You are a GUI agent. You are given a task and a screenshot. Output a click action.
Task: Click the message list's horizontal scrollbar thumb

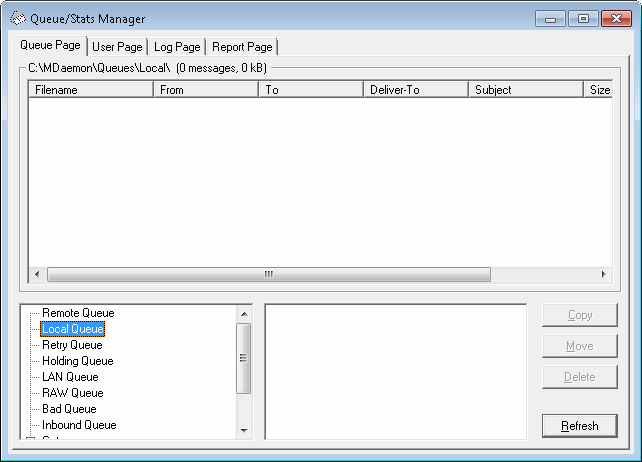click(x=268, y=274)
